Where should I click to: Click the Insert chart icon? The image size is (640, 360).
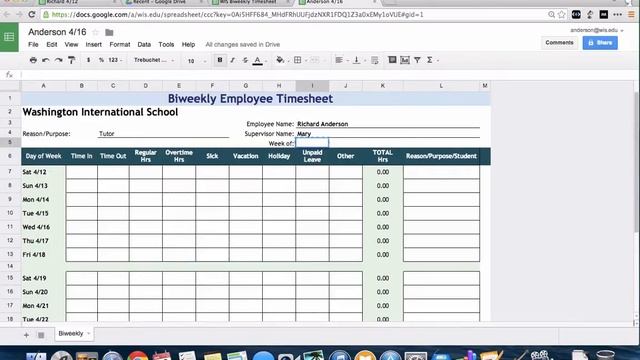[405, 60]
